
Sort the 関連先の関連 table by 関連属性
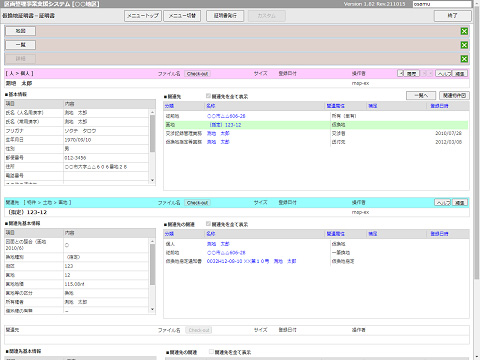coord(335,234)
